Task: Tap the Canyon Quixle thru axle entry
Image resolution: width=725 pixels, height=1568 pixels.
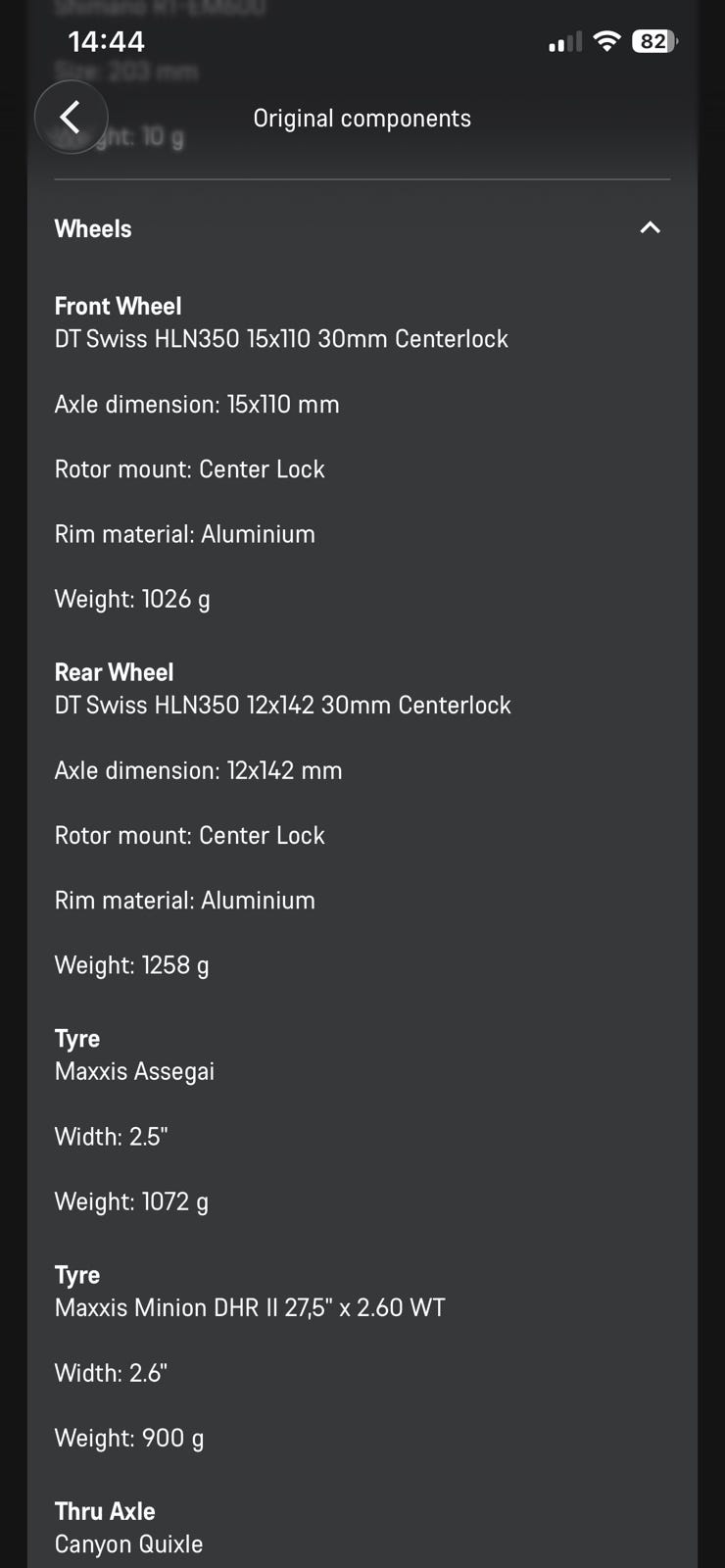Action: (129, 1543)
